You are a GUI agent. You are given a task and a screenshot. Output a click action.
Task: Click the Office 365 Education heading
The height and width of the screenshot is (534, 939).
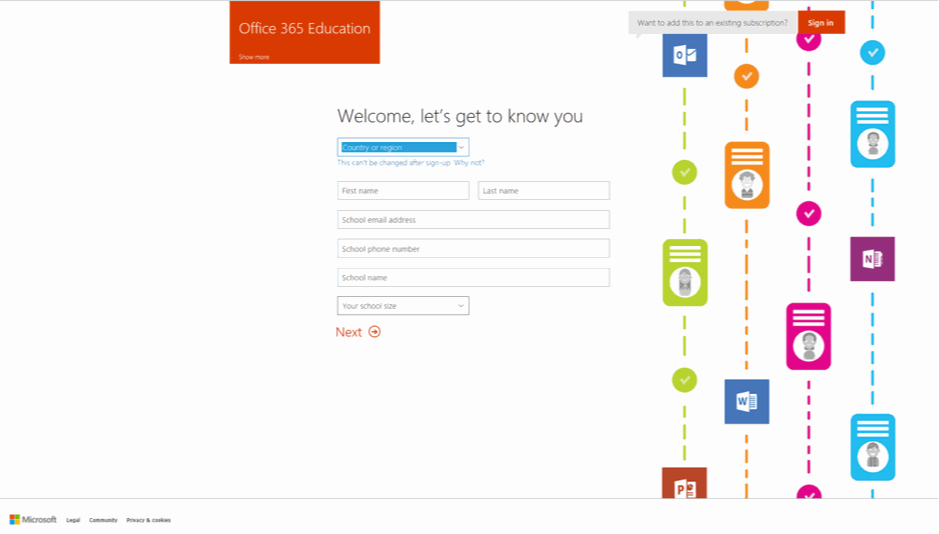coord(304,29)
